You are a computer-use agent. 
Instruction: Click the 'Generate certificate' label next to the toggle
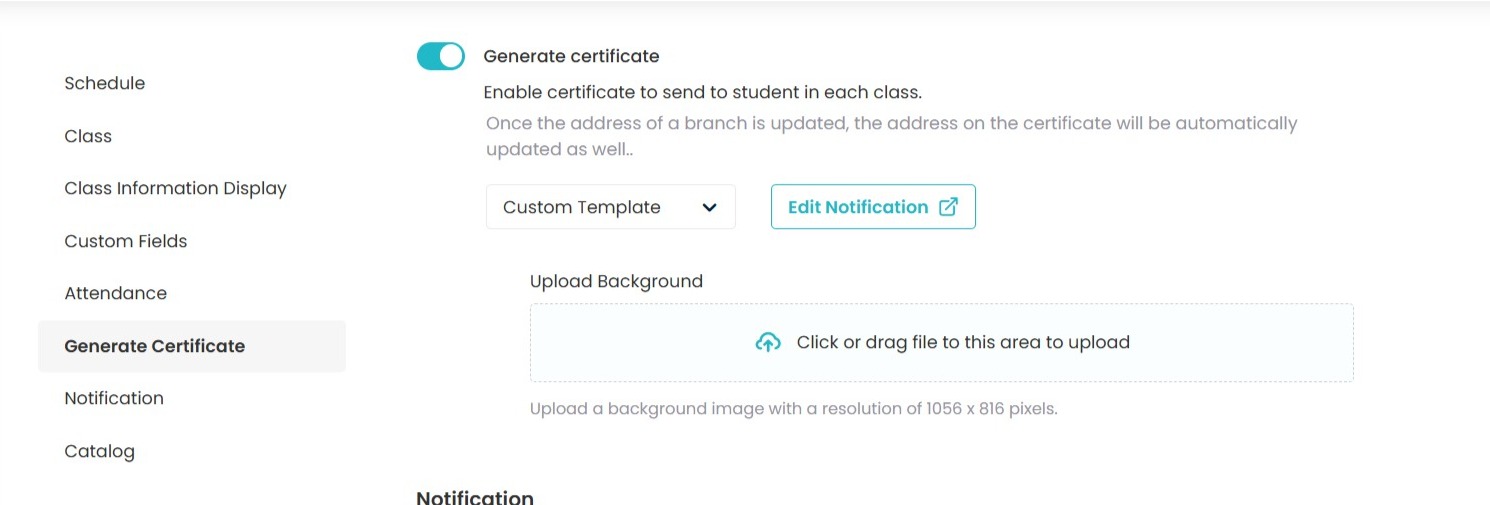571,56
